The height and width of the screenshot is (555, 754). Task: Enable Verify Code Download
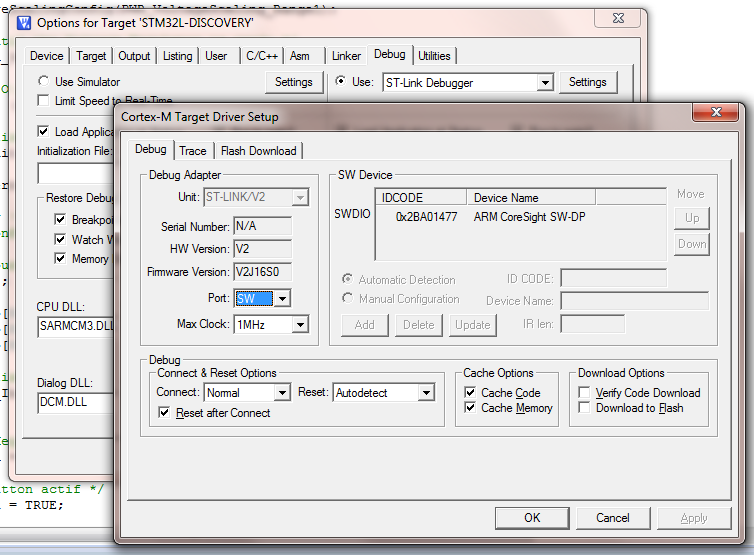click(584, 392)
